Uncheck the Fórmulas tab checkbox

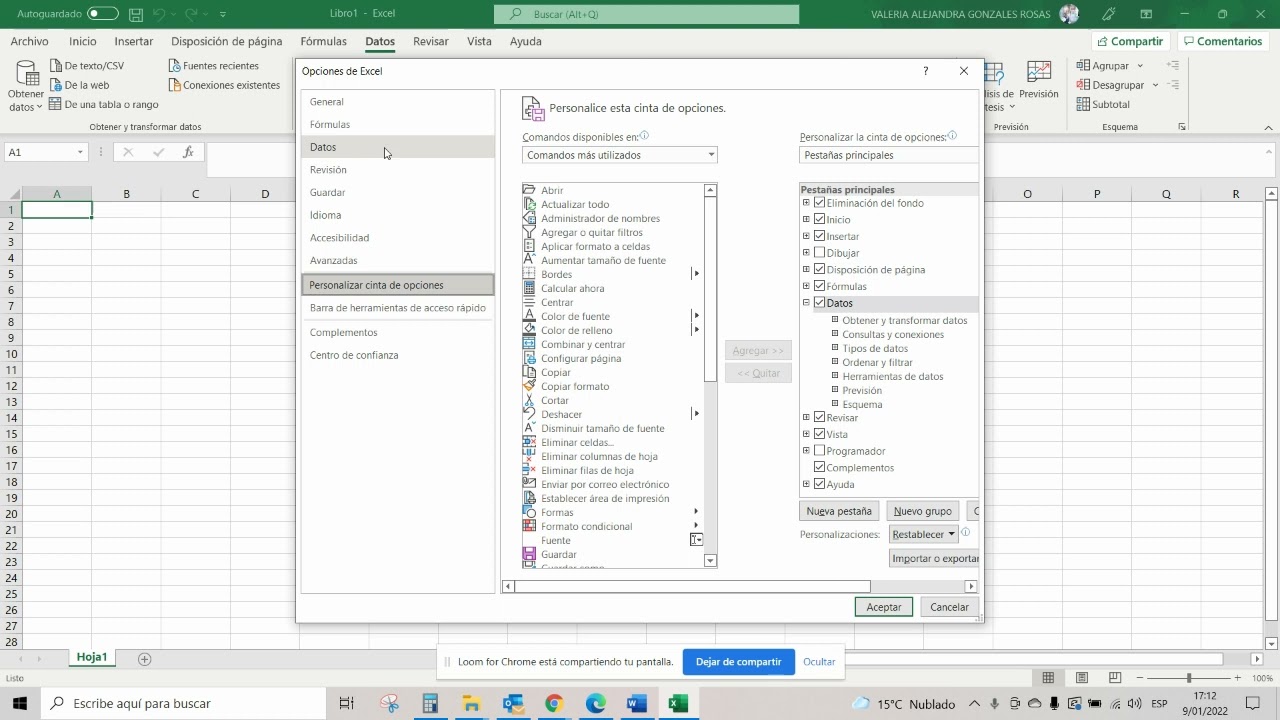click(x=820, y=286)
